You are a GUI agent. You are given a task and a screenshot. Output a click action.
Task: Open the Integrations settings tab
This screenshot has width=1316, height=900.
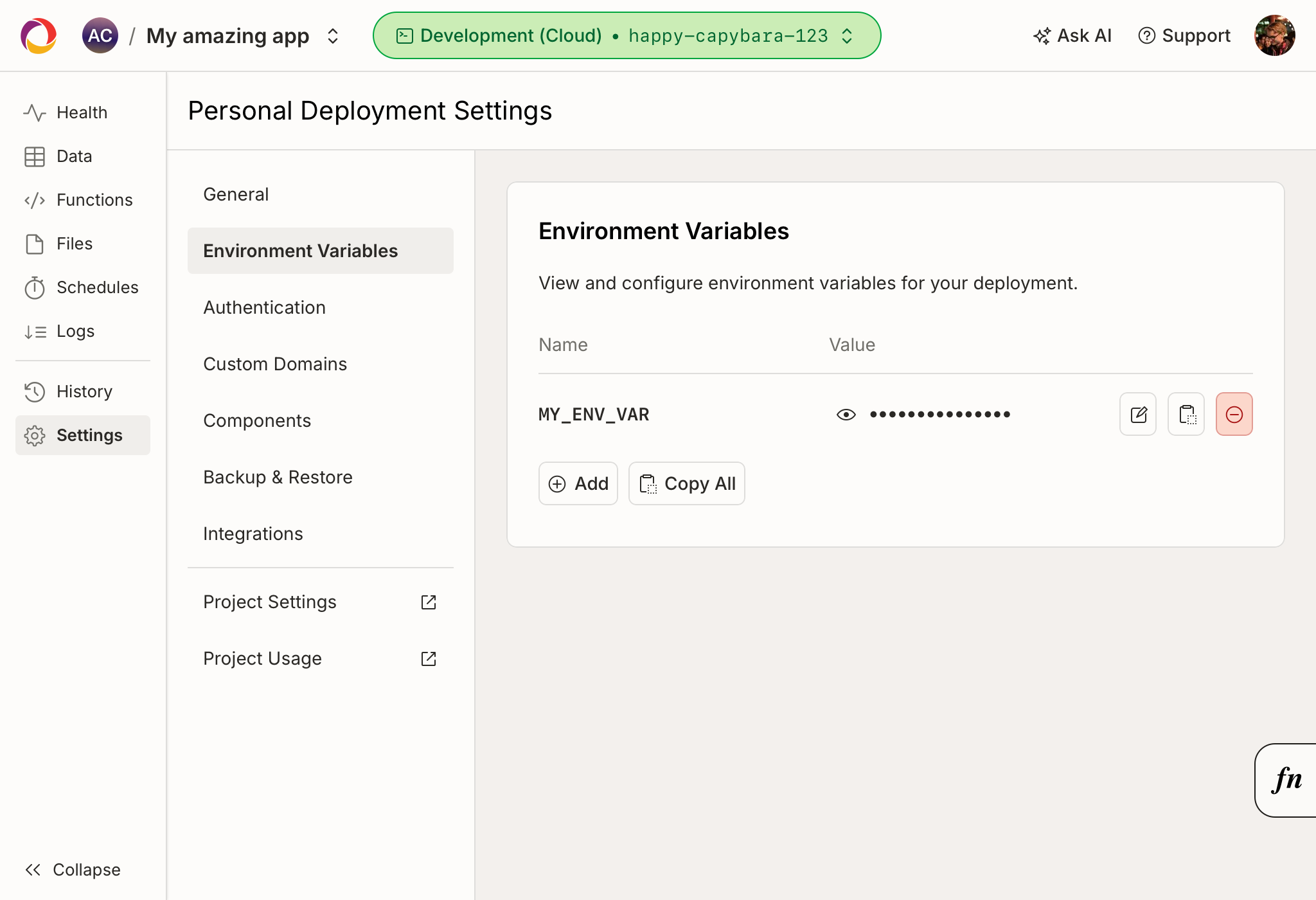point(321,534)
